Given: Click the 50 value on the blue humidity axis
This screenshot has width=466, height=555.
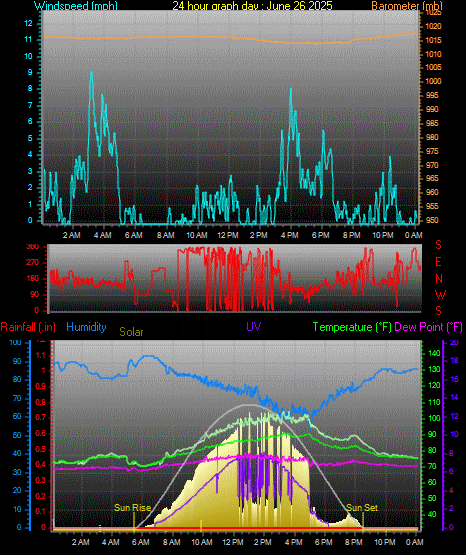Looking at the screenshot, I should click(x=17, y=435).
